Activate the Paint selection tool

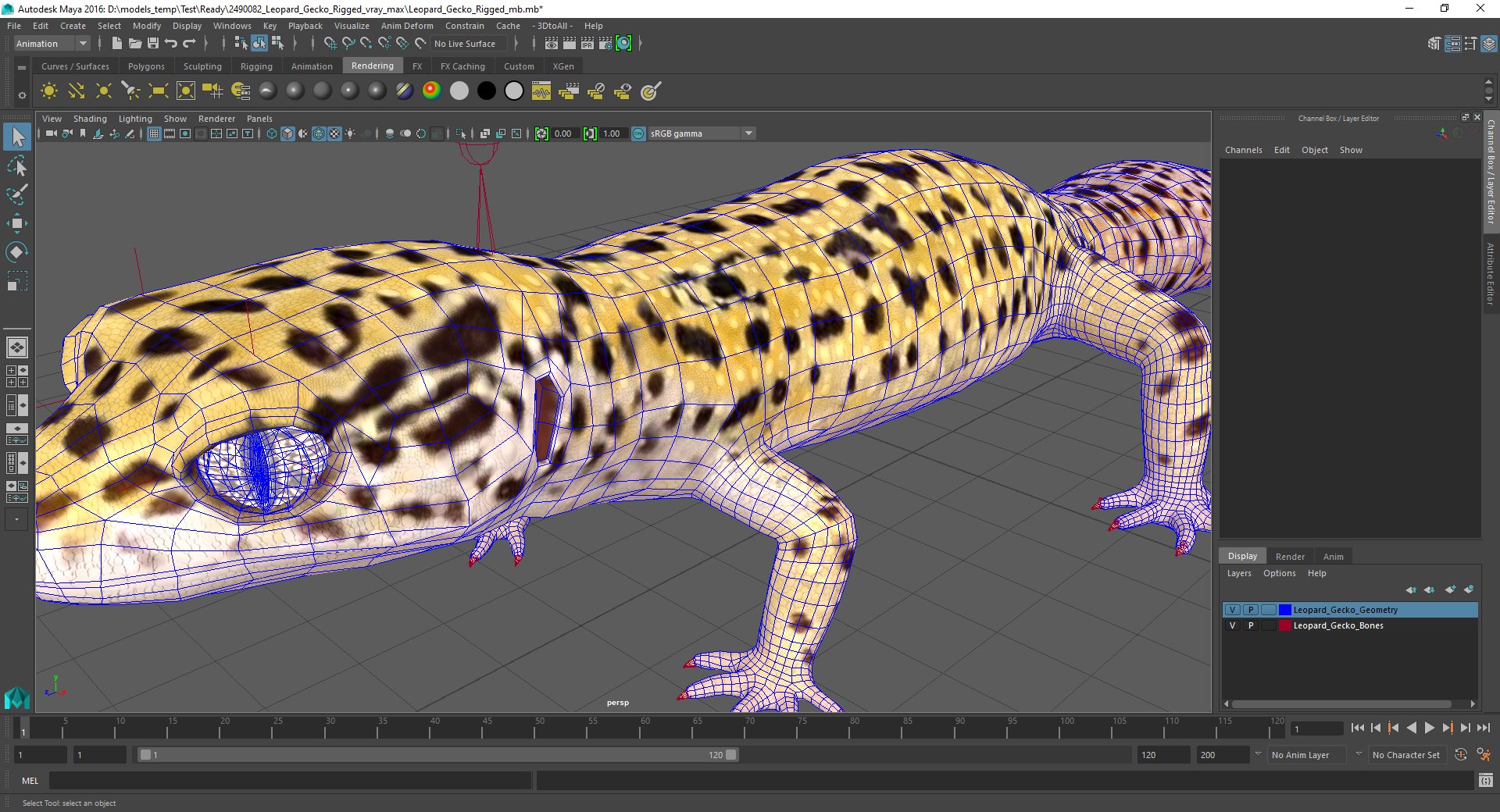16,194
